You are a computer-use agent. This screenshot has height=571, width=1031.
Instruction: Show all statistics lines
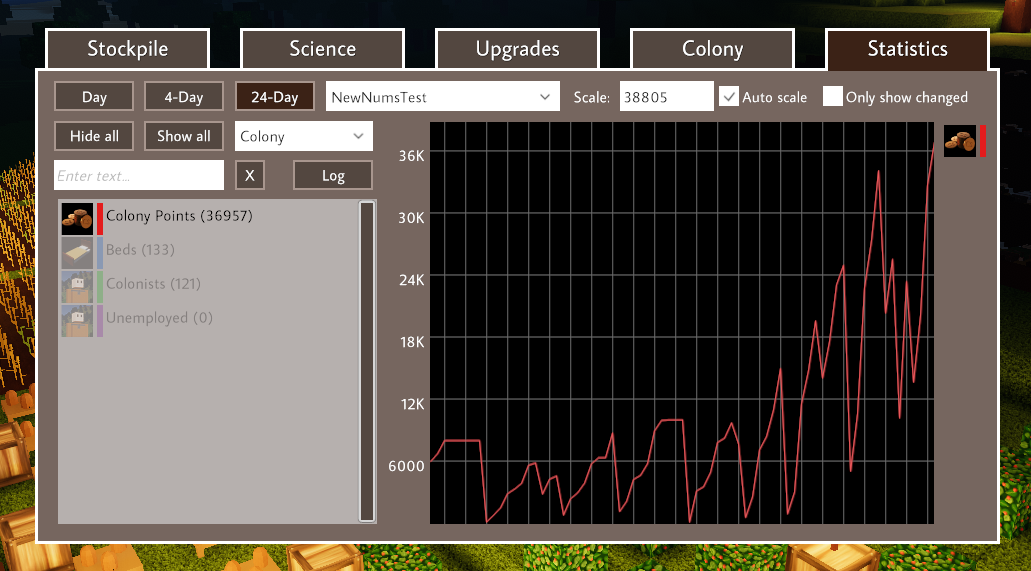point(183,136)
